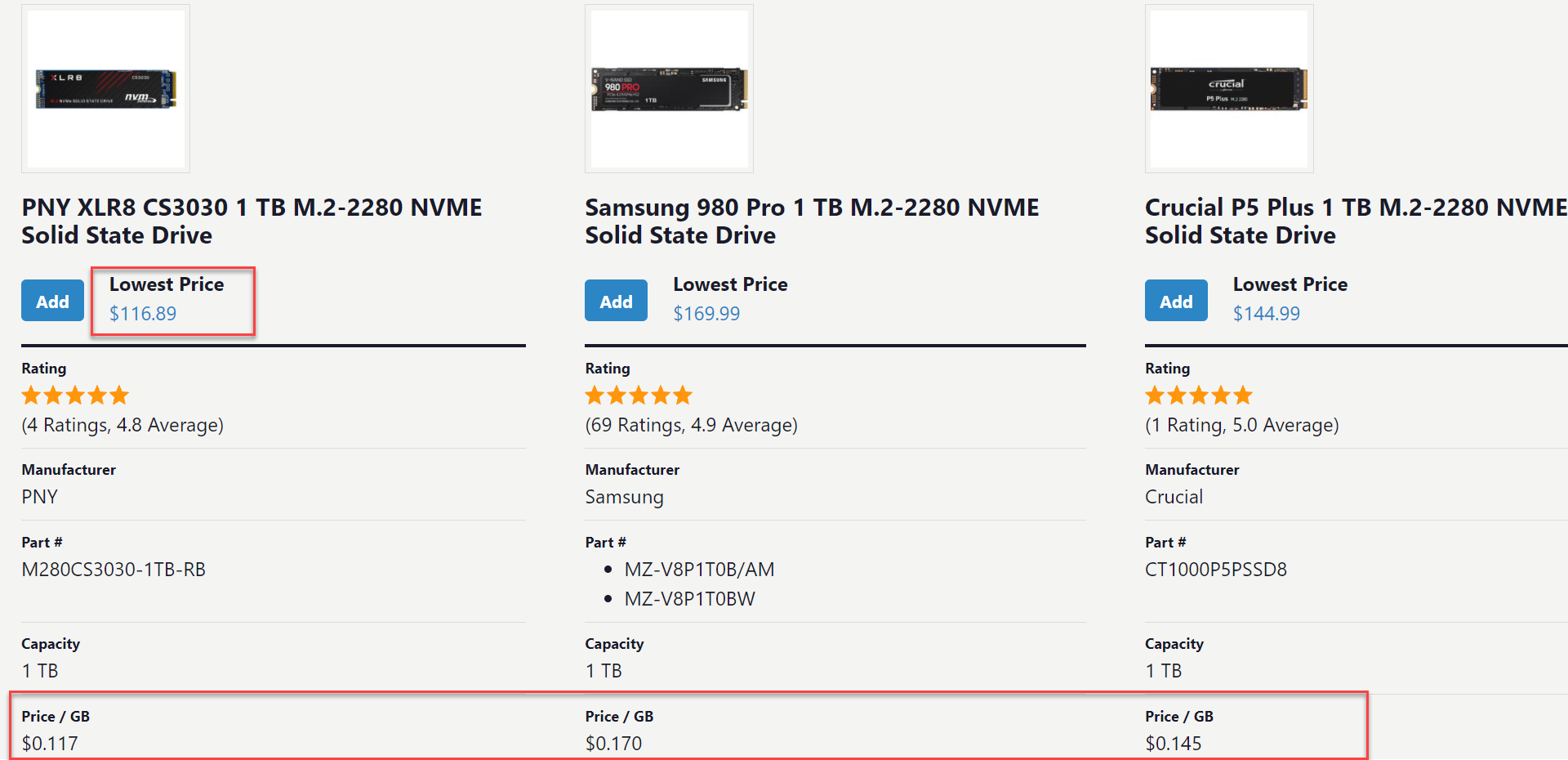Select part number M280CS3030-1TB-RB
The height and width of the screenshot is (760, 1568).
tap(114, 570)
